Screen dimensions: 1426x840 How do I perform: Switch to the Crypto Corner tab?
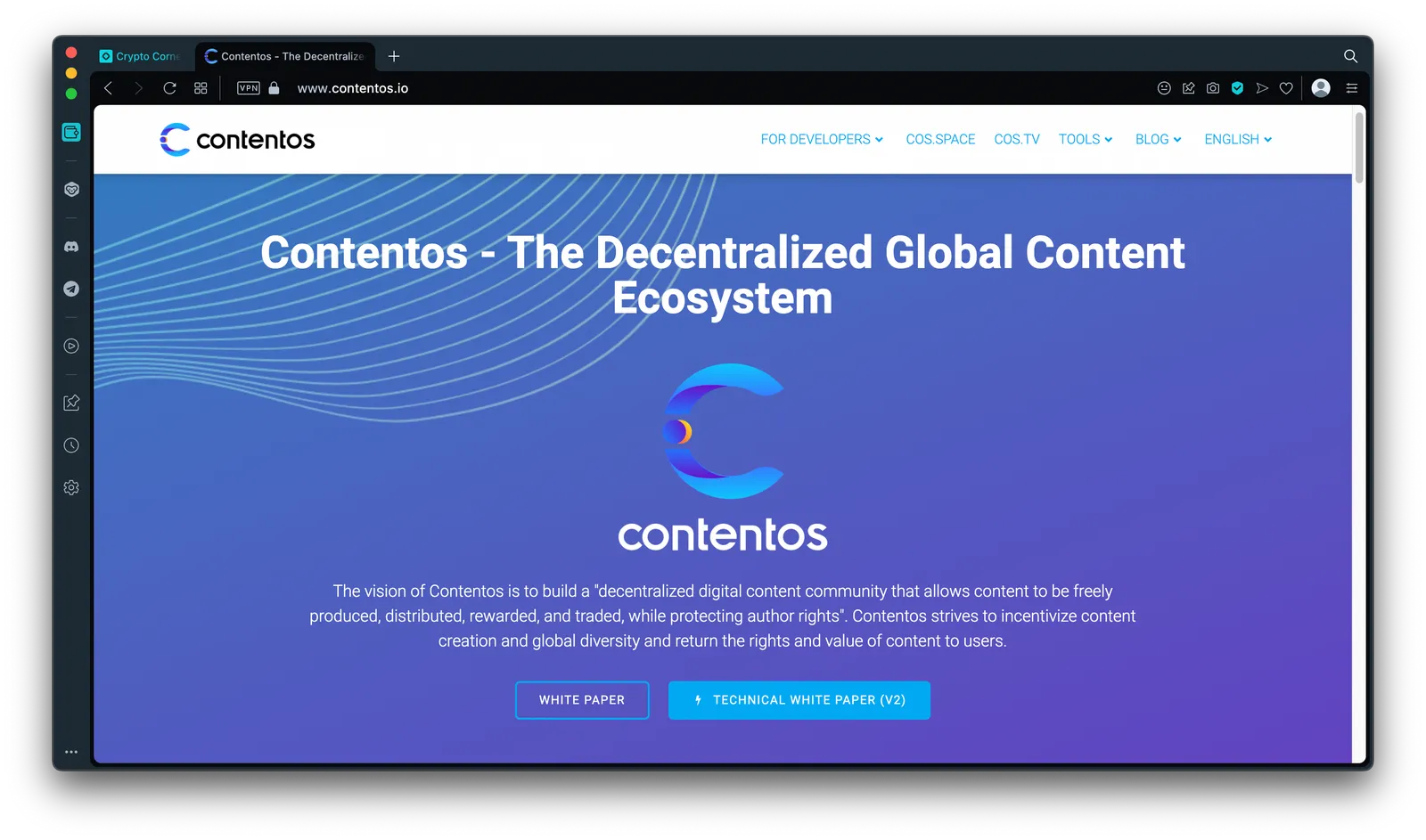(x=140, y=56)
